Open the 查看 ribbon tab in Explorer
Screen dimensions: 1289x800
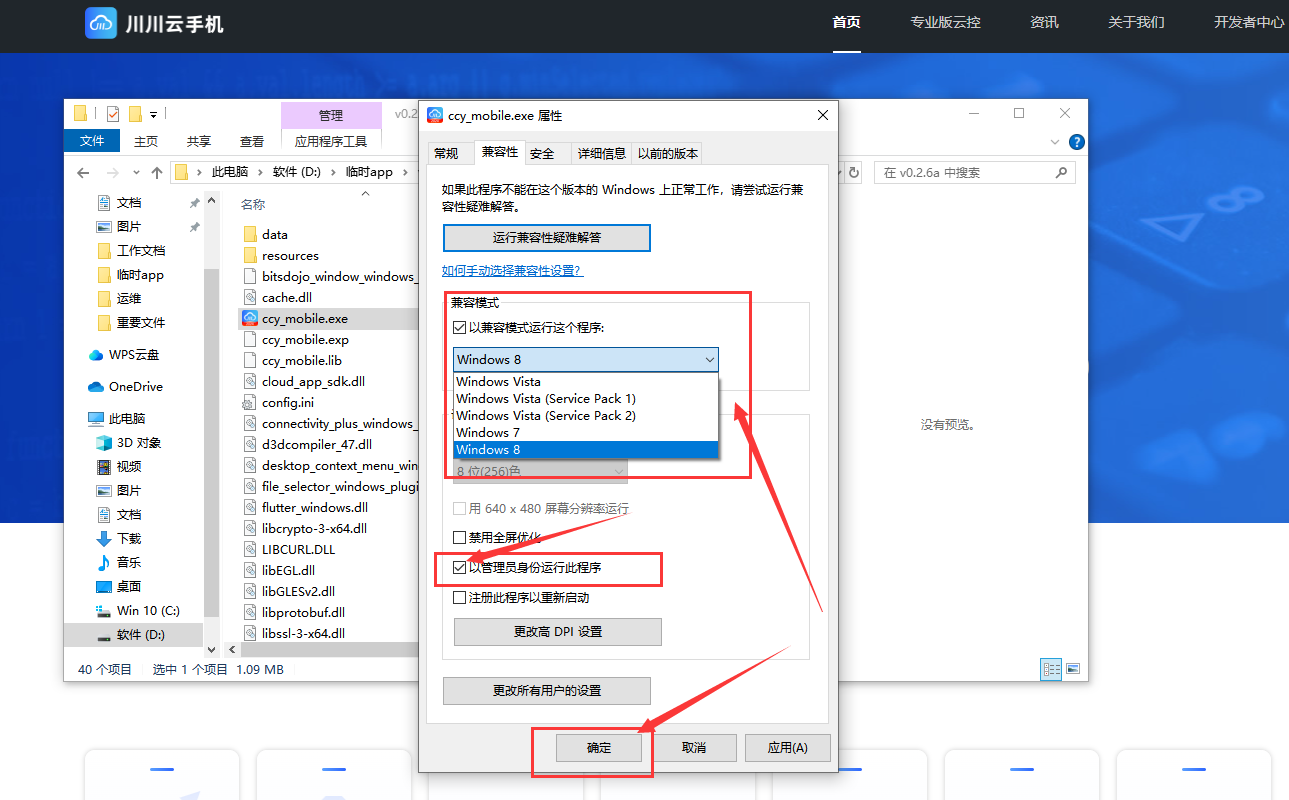point(251,141)
